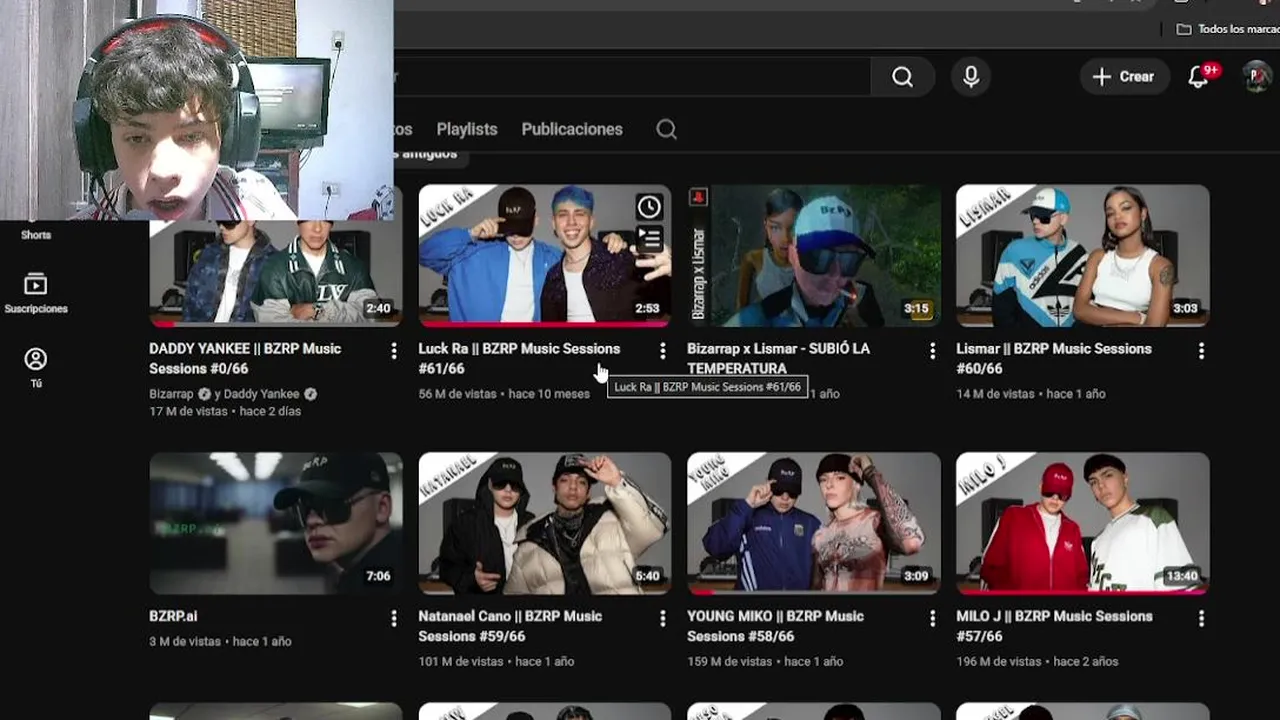The width and height of the screenshot is (1280, 720).
Task: Open title YOUNG MIKO || BZRP Music Sessions
Action: pyautogui.click(x=775, y=626)
